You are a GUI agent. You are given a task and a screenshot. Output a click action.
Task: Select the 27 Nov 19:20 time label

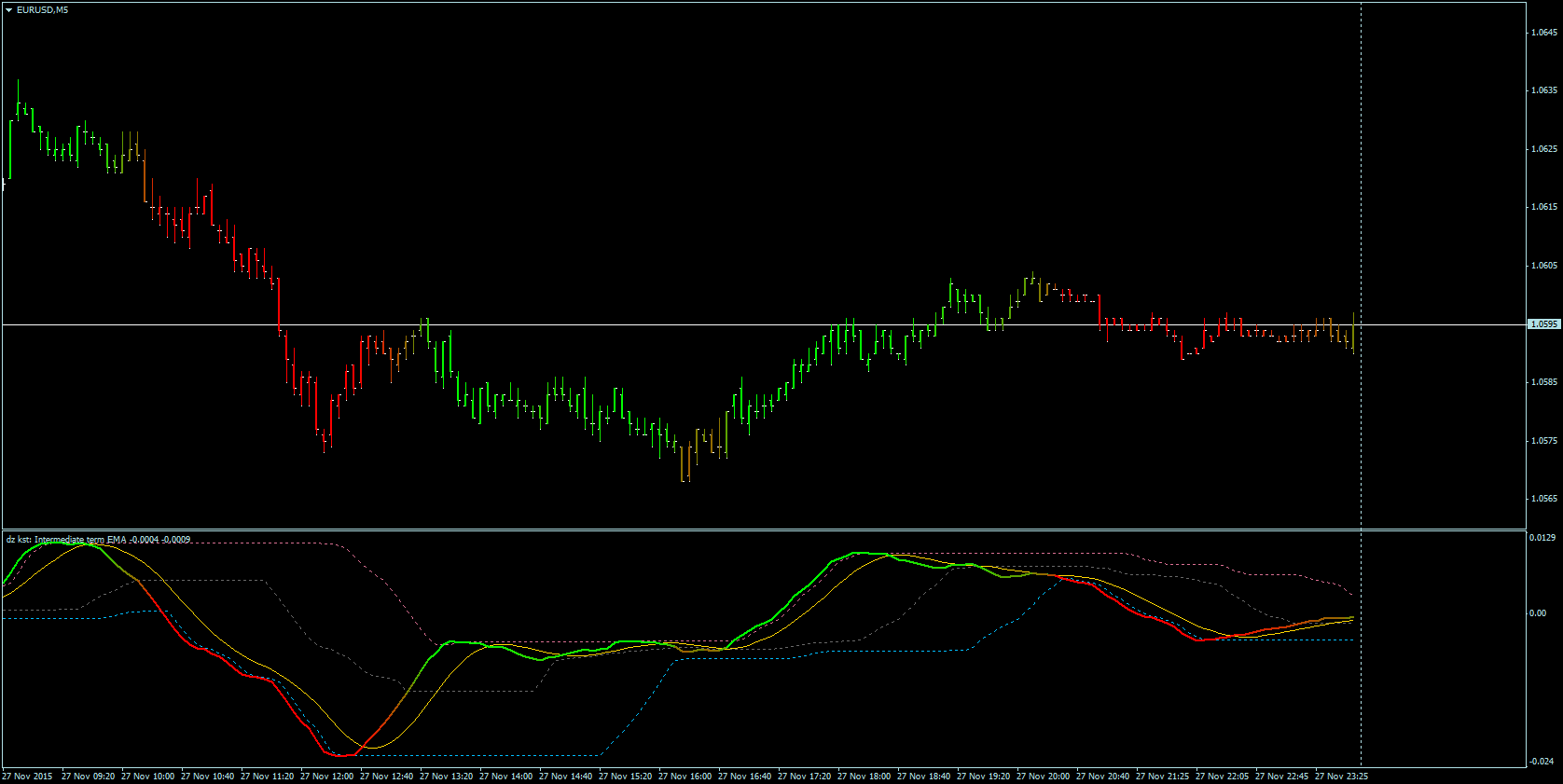click(984, 777)
